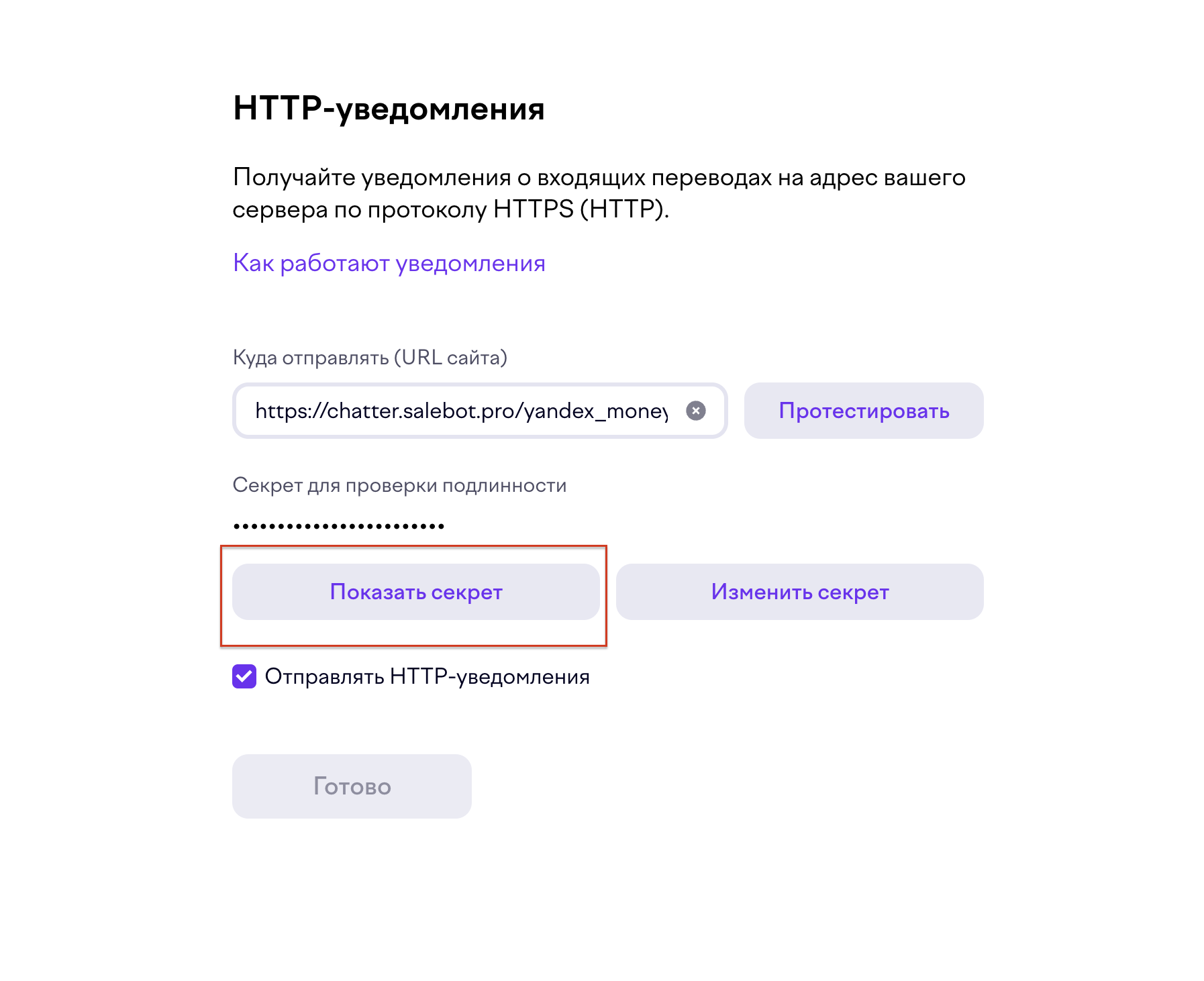
Task: Click the Готово button
Action: tap(352, 786)
